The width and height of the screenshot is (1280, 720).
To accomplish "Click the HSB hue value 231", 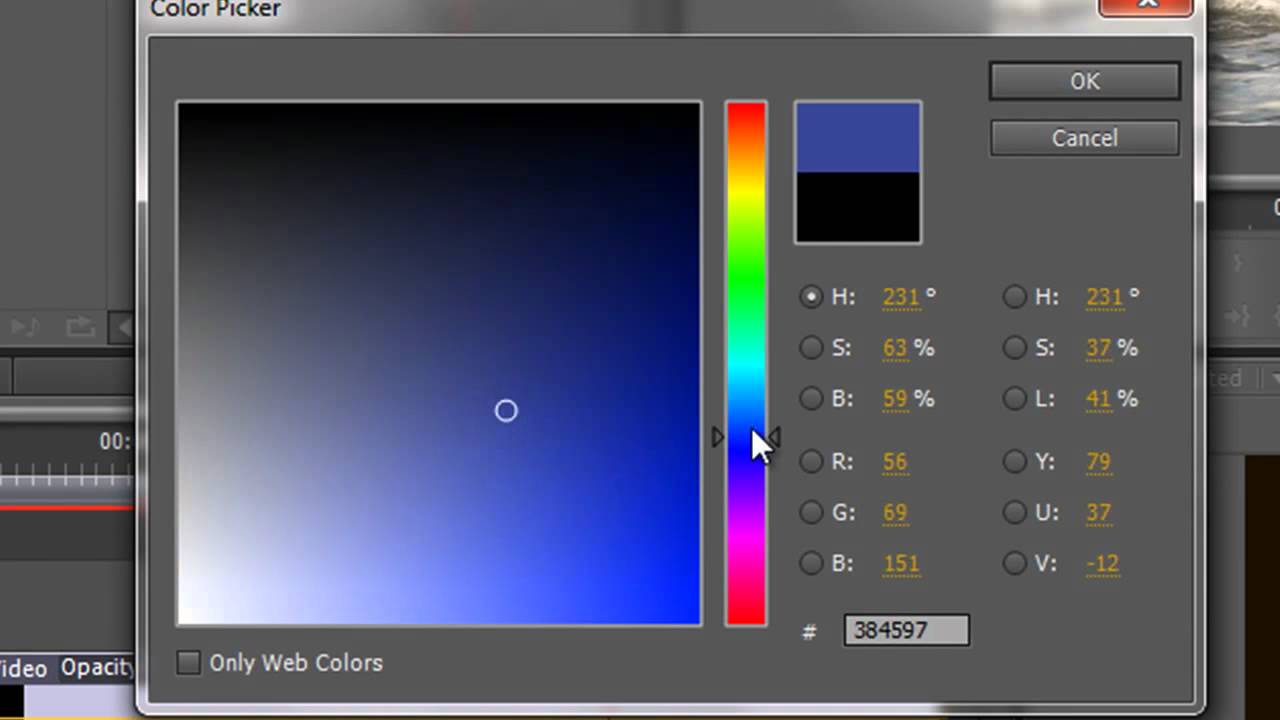I will pos(901,296).
